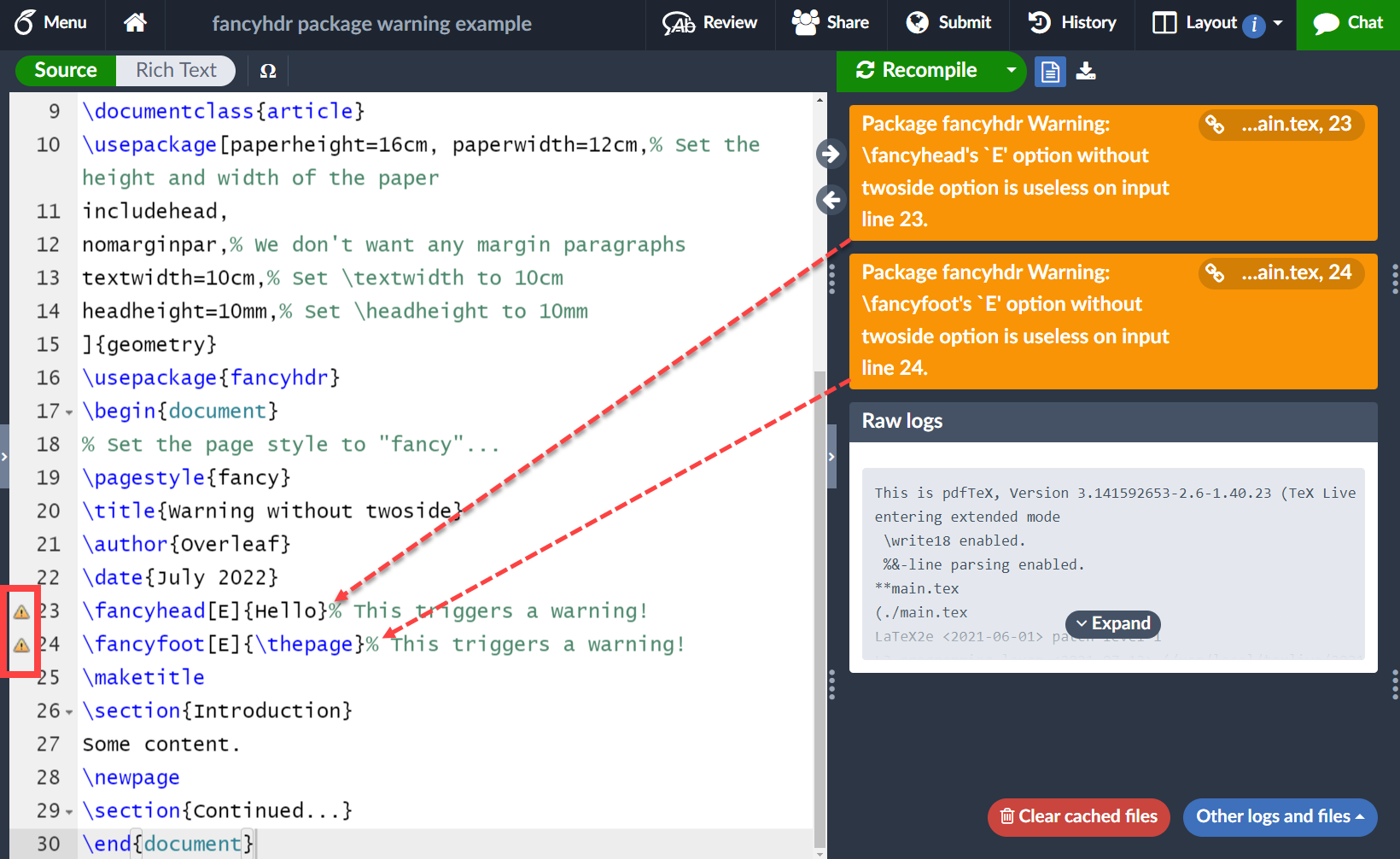Click the left sync arrow near the editor edge

tap(831, 200)
